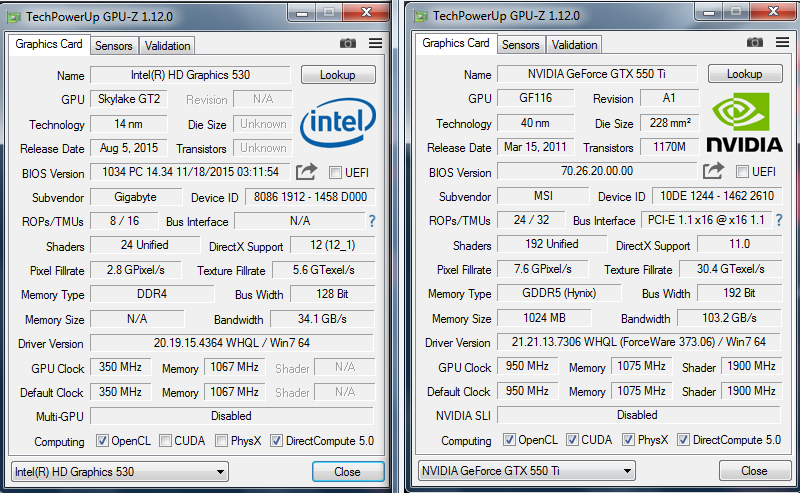
Task: Click the 14 nm Technology value
Action: 129,124
